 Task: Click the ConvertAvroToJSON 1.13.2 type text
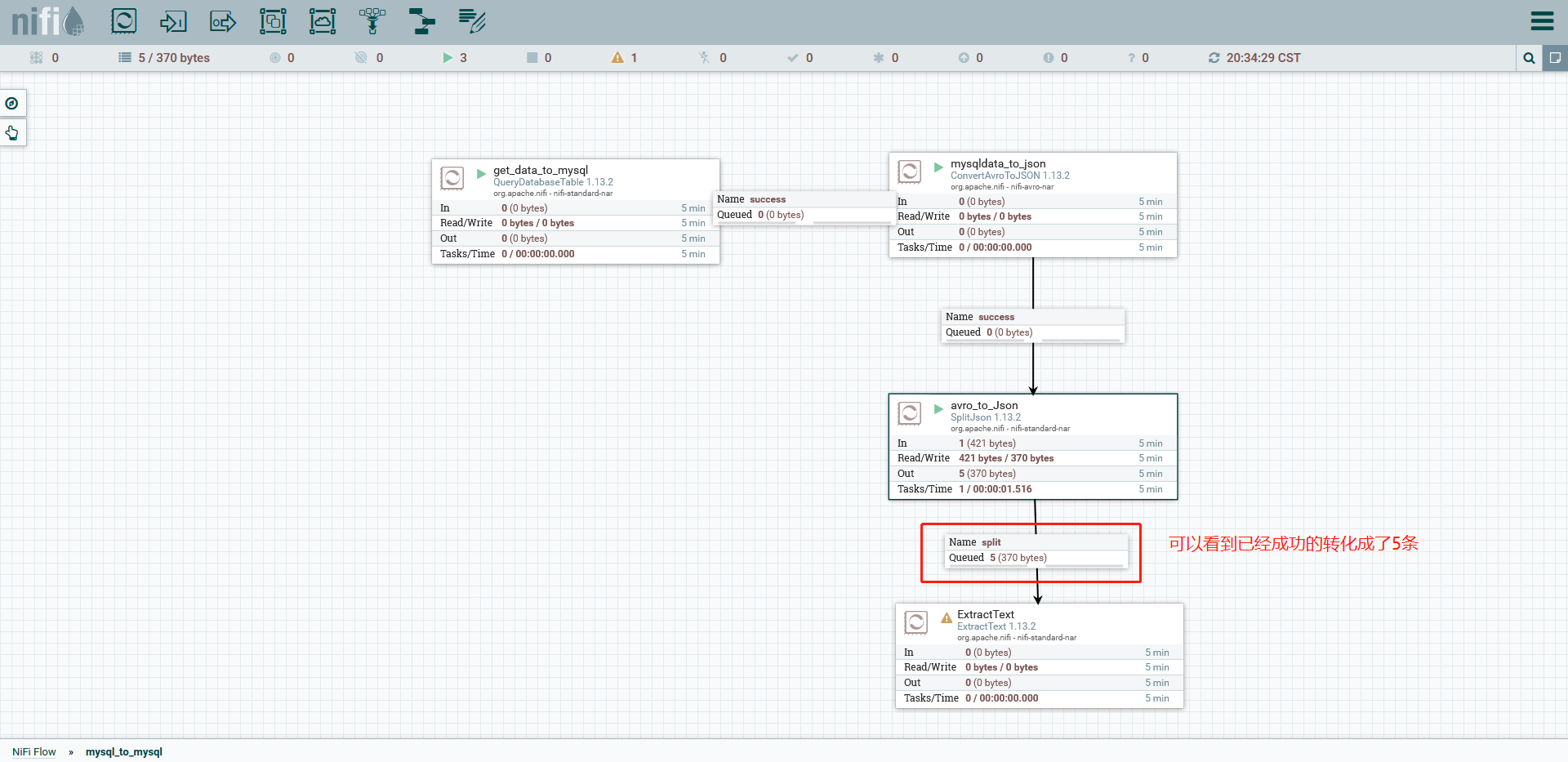click(1010, 176)
